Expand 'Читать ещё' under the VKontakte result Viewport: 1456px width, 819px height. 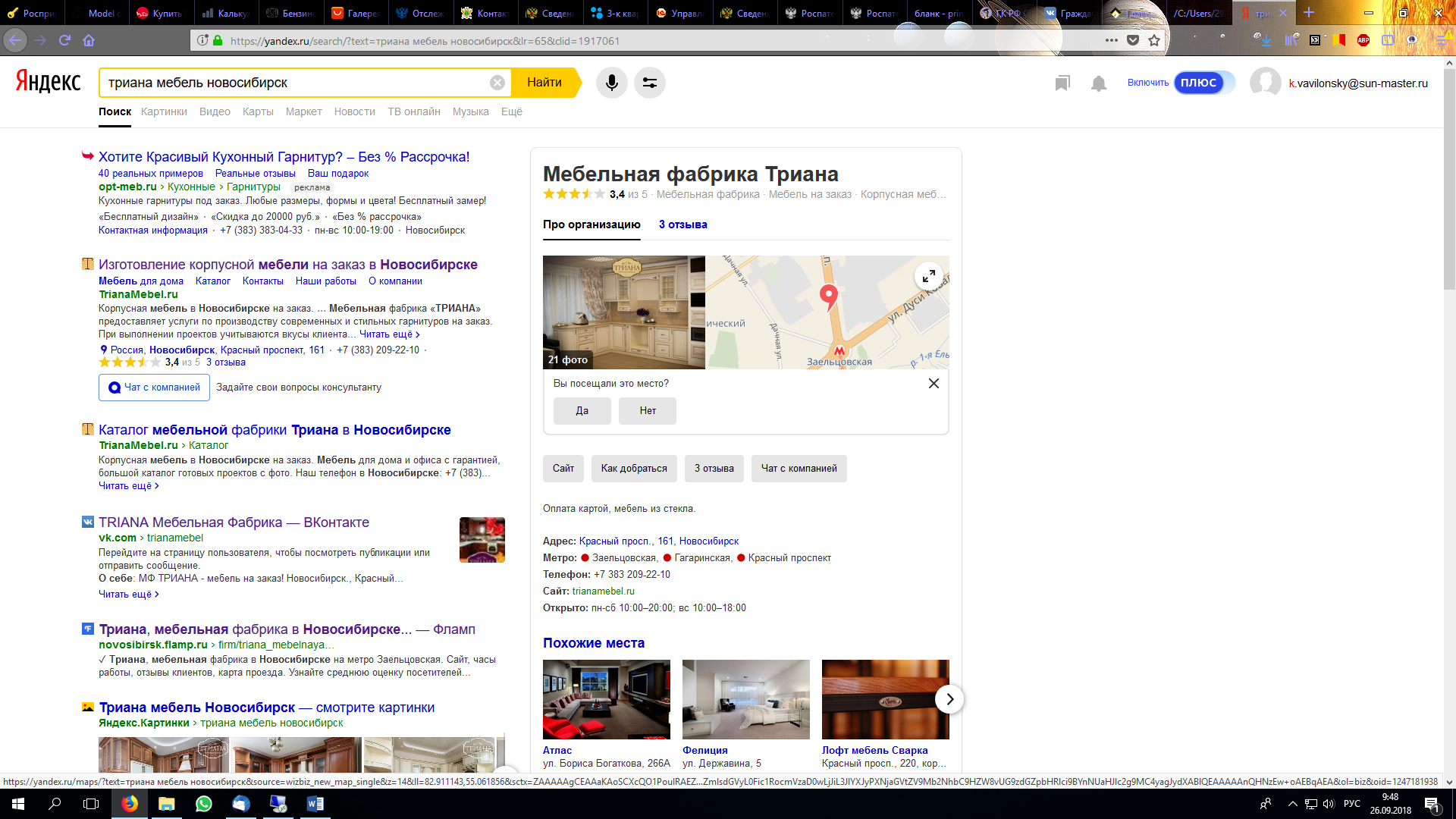tap(129, 595)
